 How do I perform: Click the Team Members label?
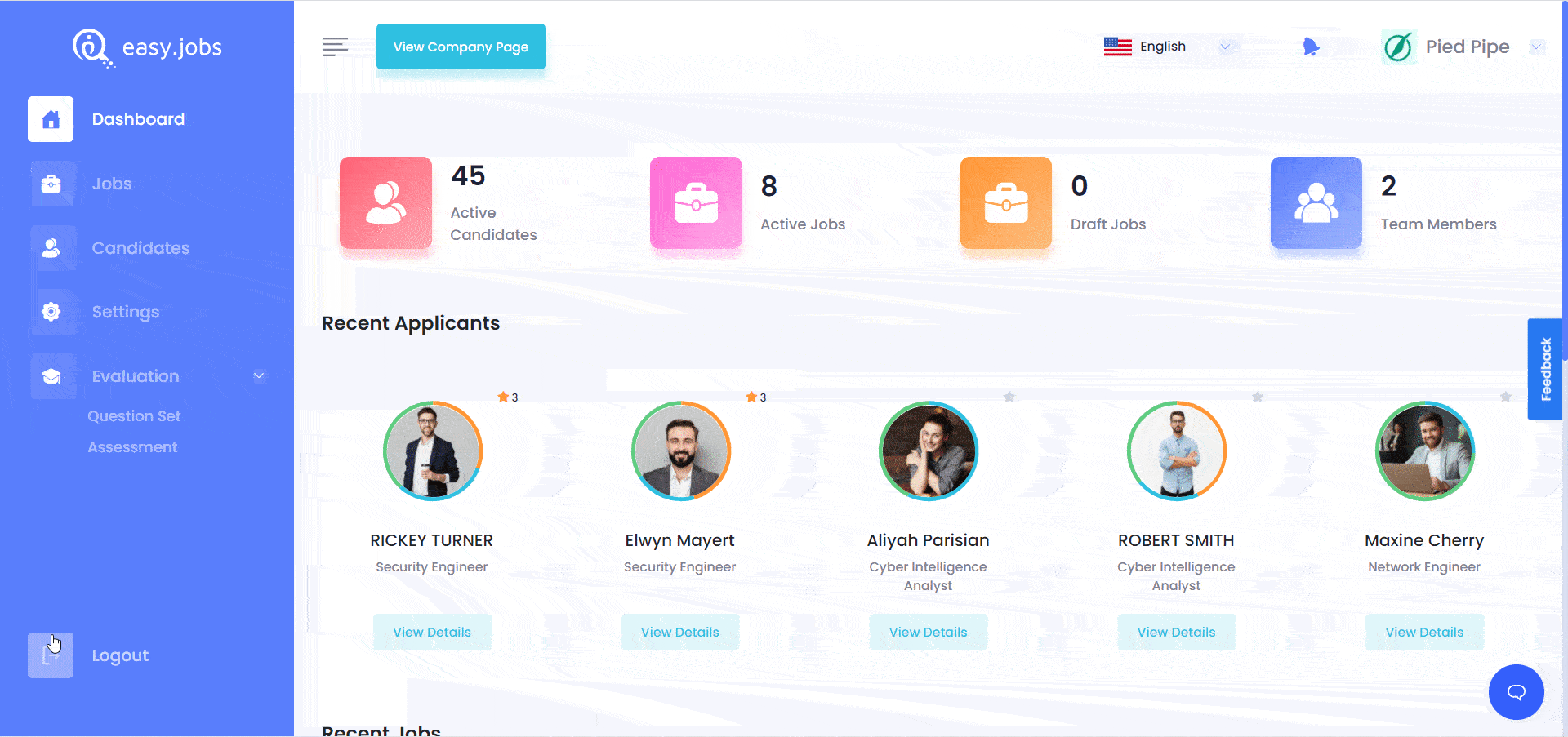tap(1439, 224)
